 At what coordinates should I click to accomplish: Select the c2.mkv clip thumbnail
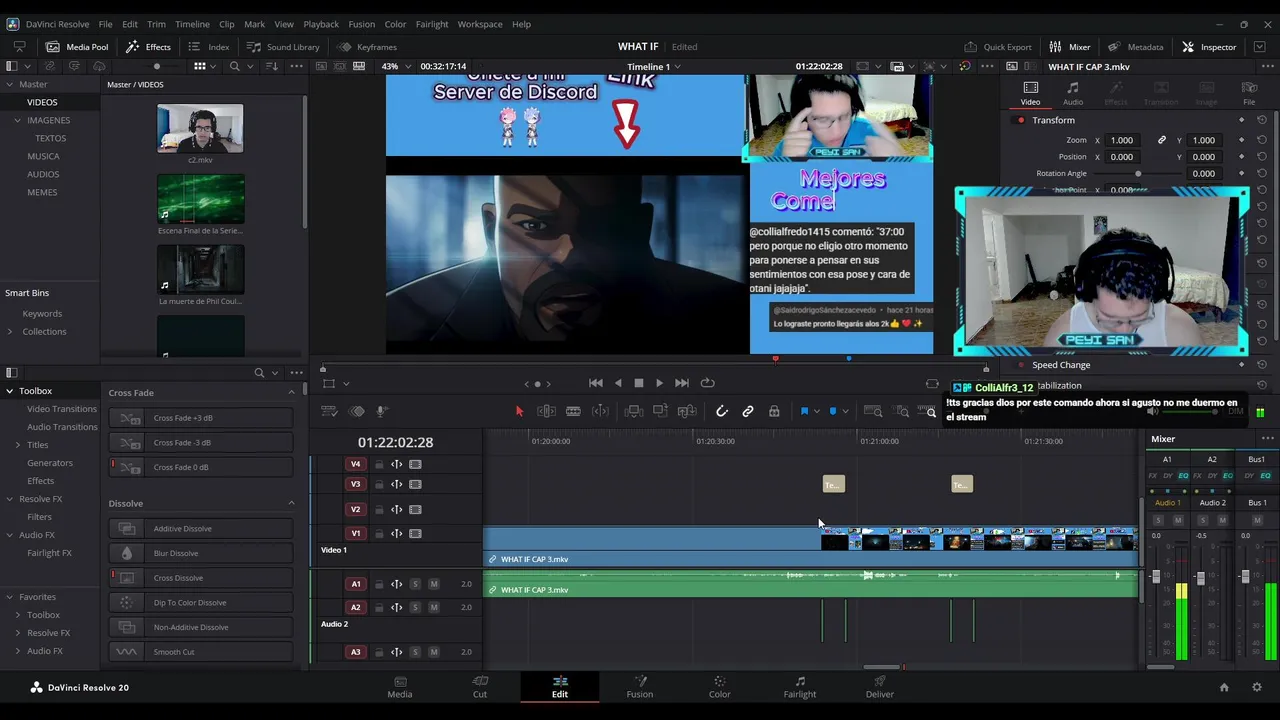[x=200, y=128]
